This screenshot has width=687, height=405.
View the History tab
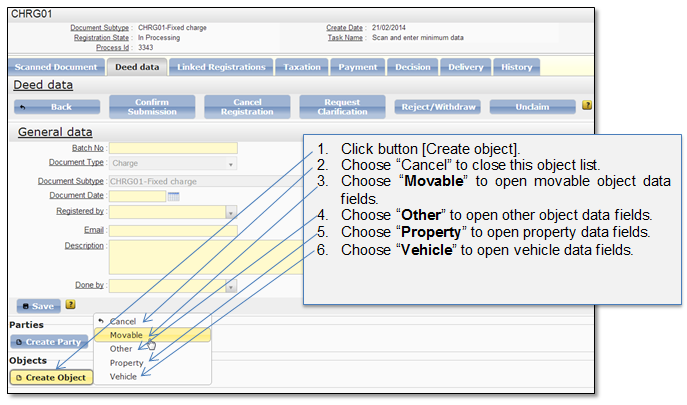pos(517,67)
